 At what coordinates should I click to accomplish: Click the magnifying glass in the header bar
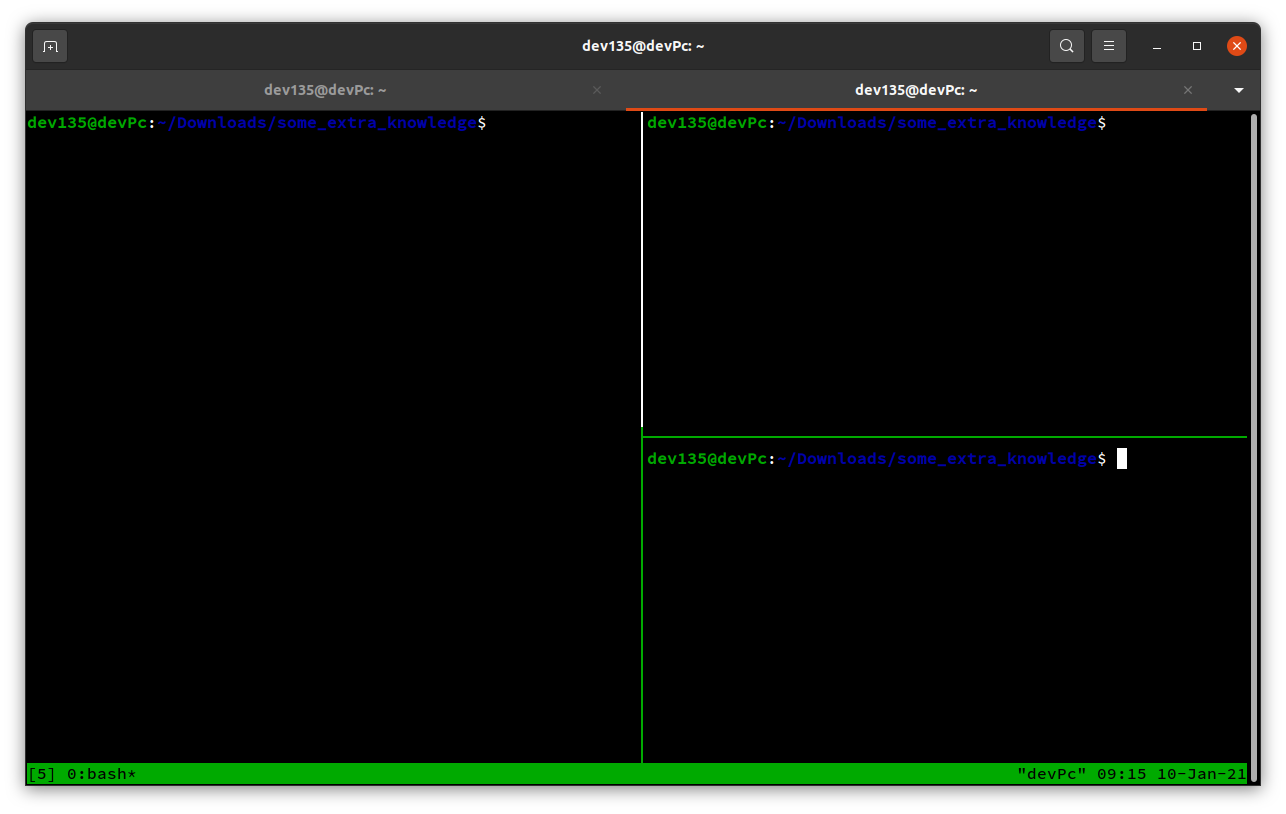coord(1066,45)
